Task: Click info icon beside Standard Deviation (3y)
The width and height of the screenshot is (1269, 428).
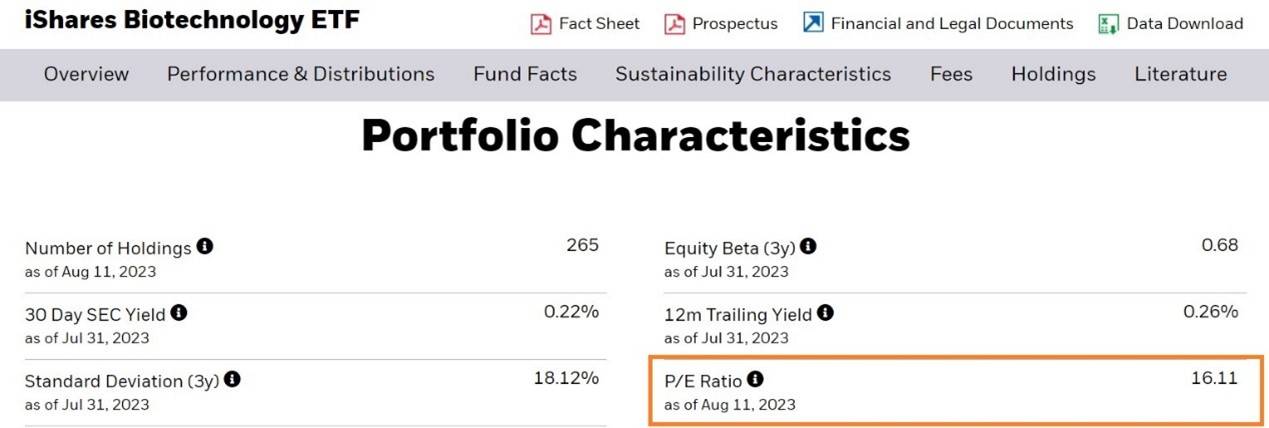Action: pos(233,380)
